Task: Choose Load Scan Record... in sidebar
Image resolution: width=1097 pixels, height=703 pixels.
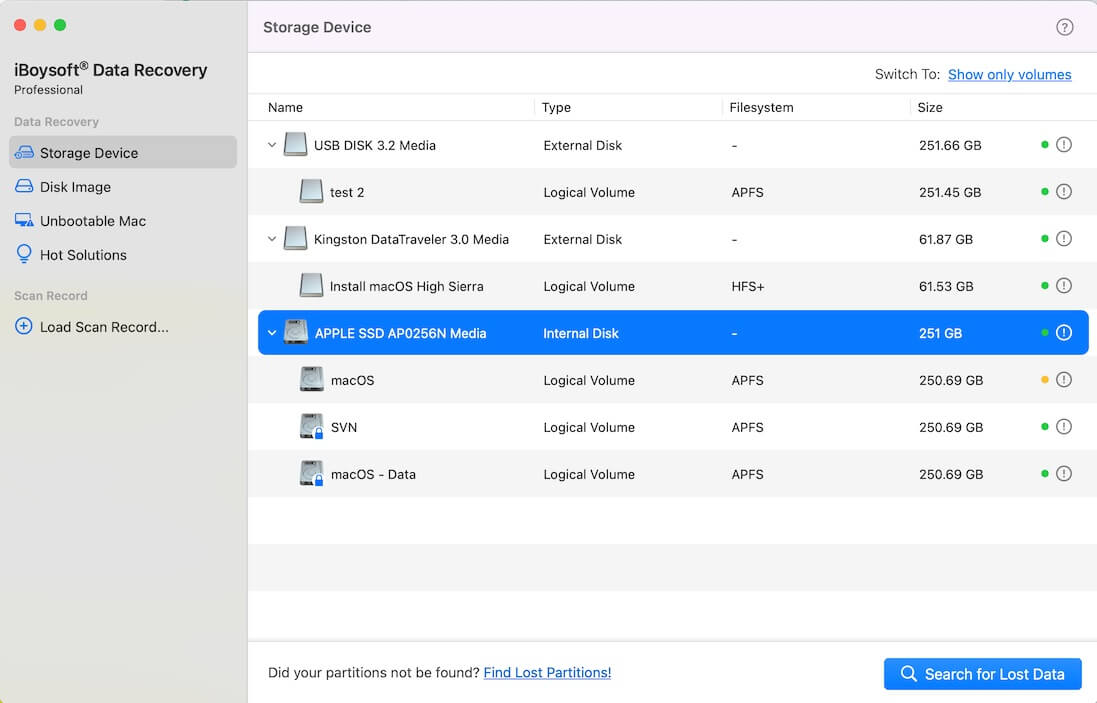Action: [x=104, y=327]
